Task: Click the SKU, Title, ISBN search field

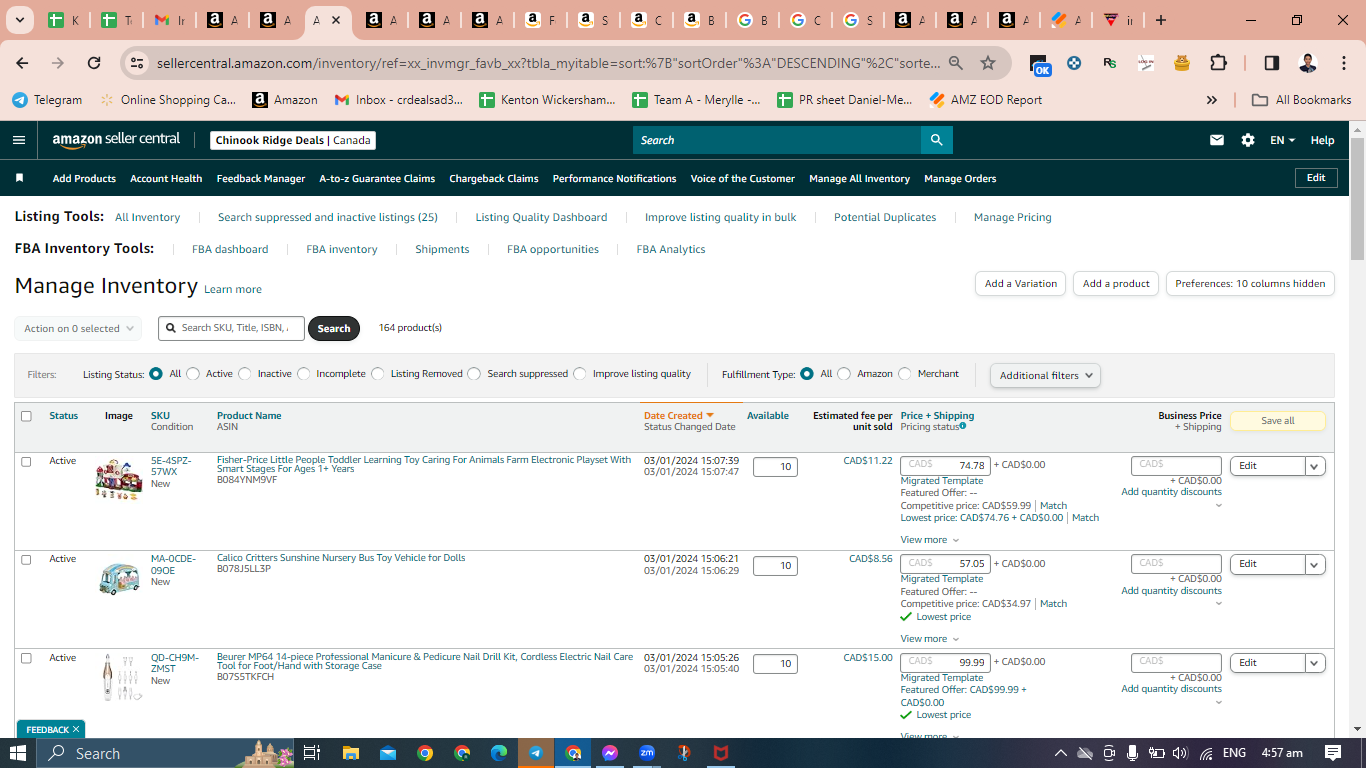Action: click(231, 328)
